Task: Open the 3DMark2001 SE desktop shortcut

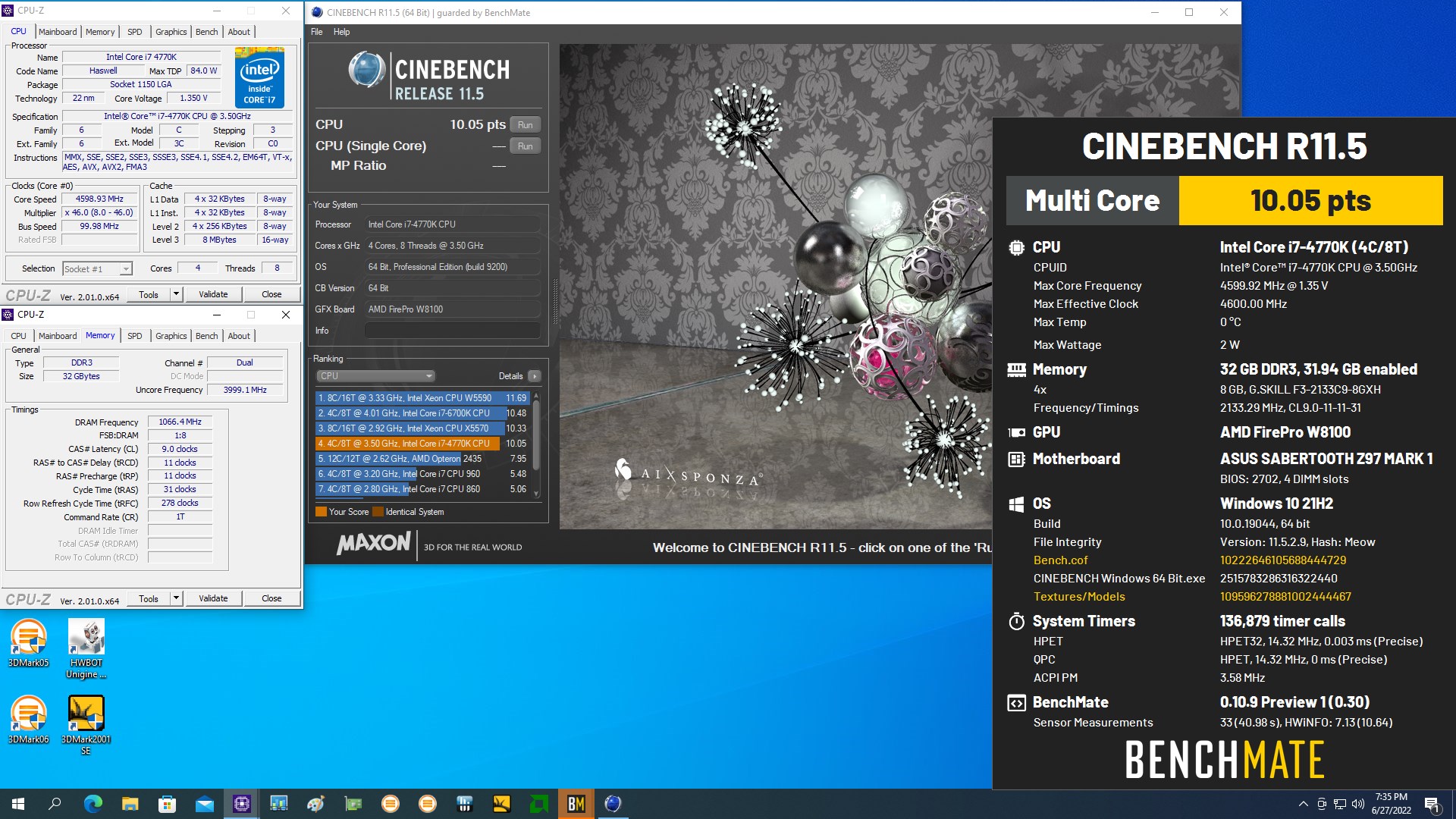Action: 86,726
